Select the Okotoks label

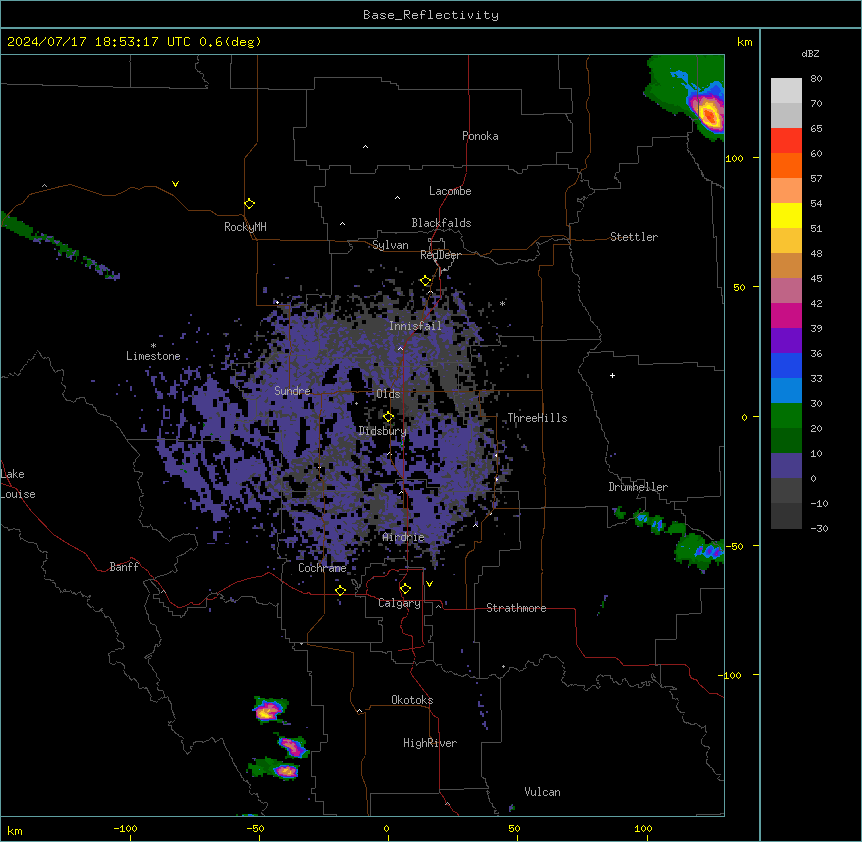coord(412,700)
